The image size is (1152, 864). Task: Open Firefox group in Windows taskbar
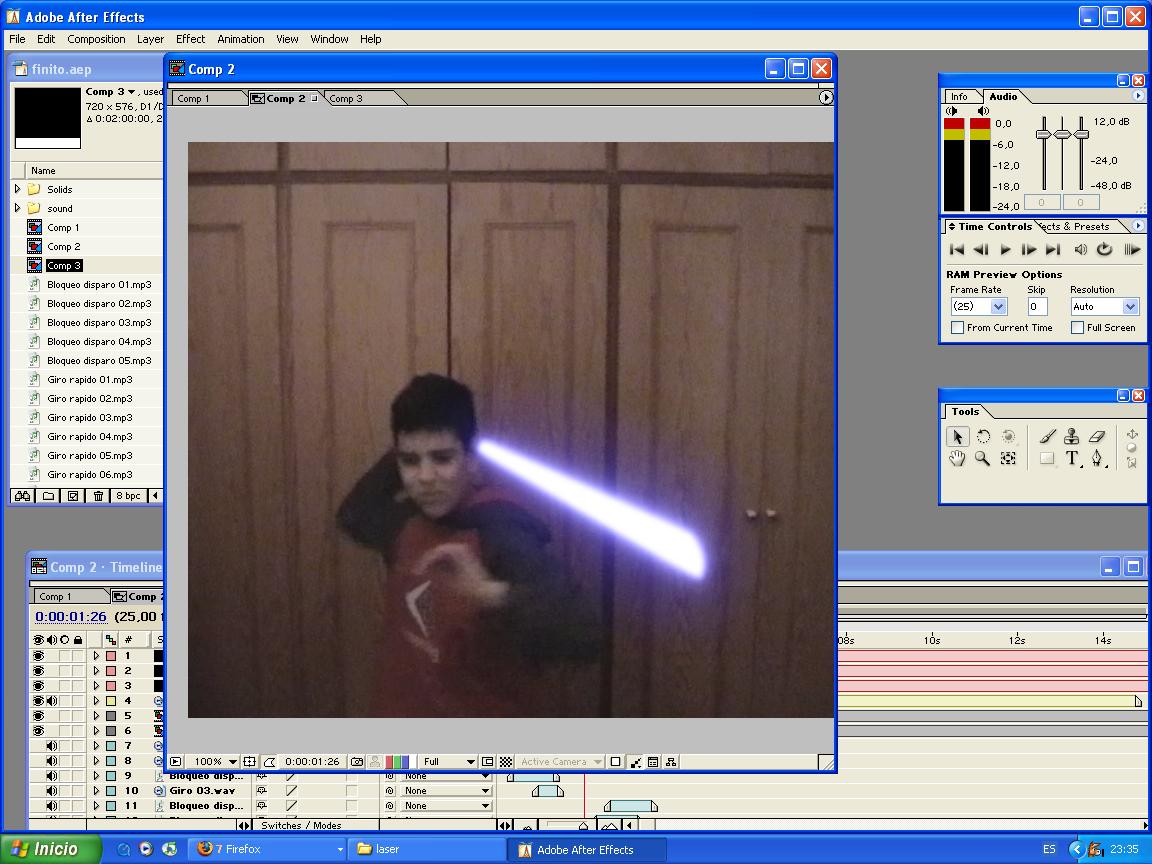tap(268, 849)
